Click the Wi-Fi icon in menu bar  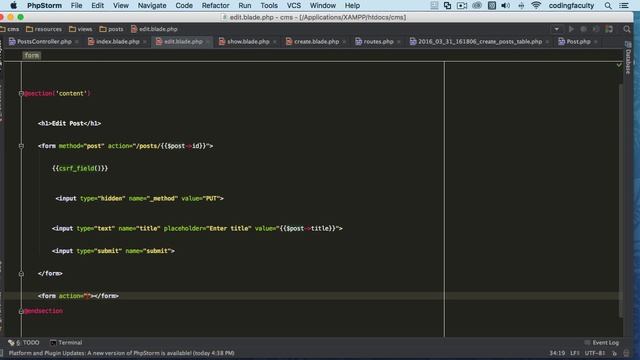click(x=536, y=5)
